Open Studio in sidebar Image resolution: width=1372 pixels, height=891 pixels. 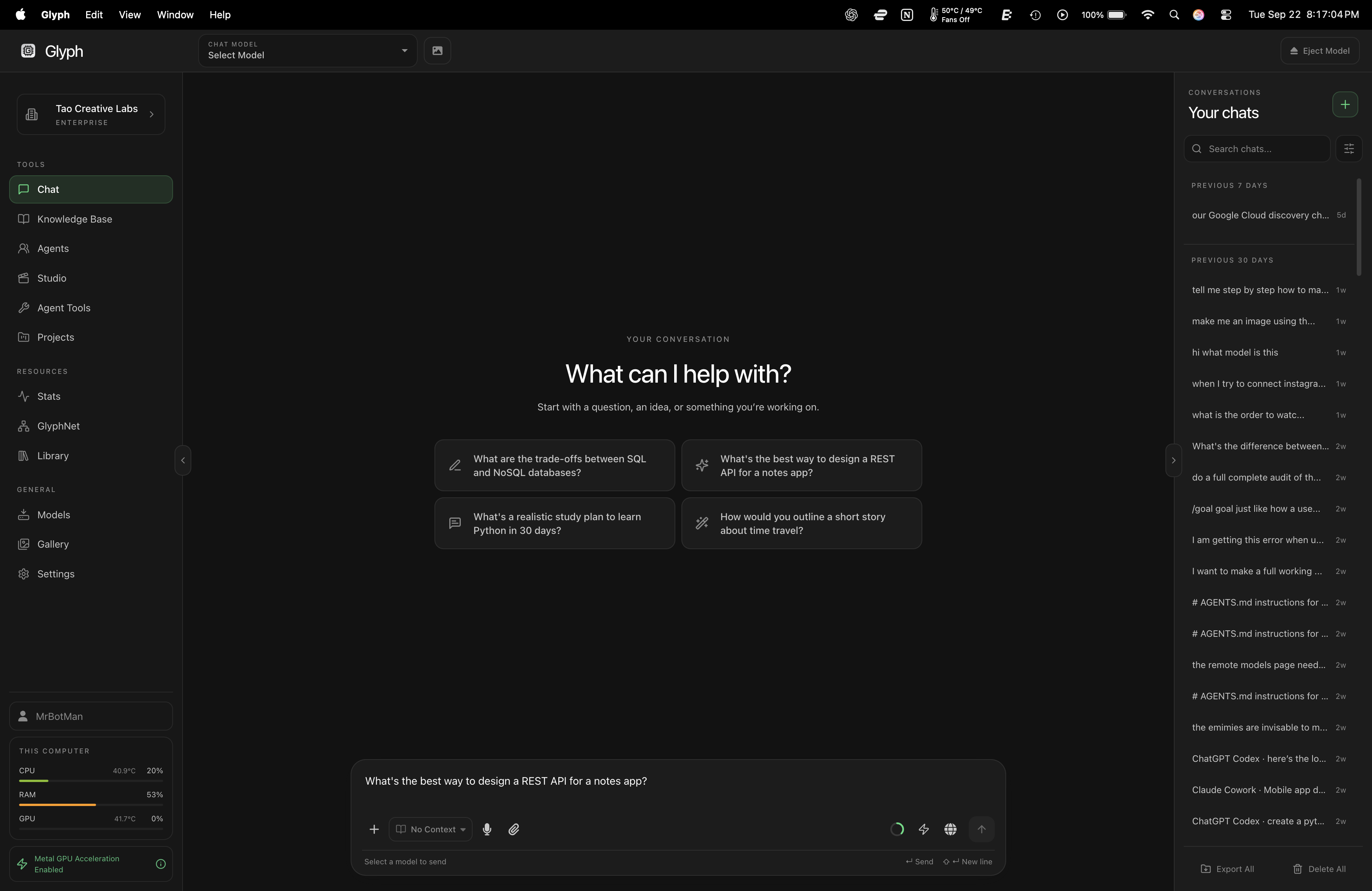(x=91, y=278)
